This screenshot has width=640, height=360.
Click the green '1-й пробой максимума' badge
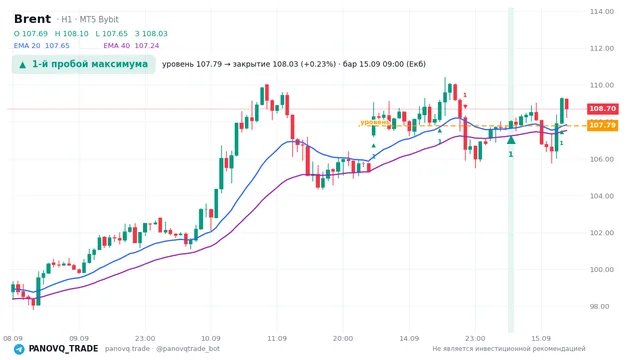click(84, 64)
